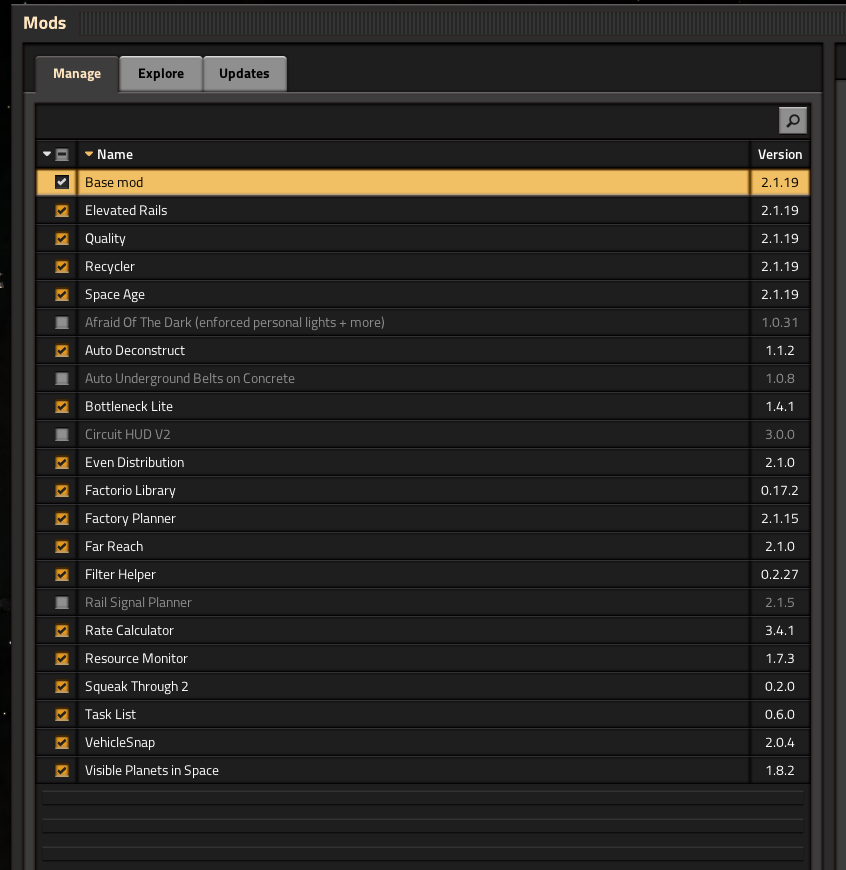Select the Rate Calculator mod name

coord(129,630)
